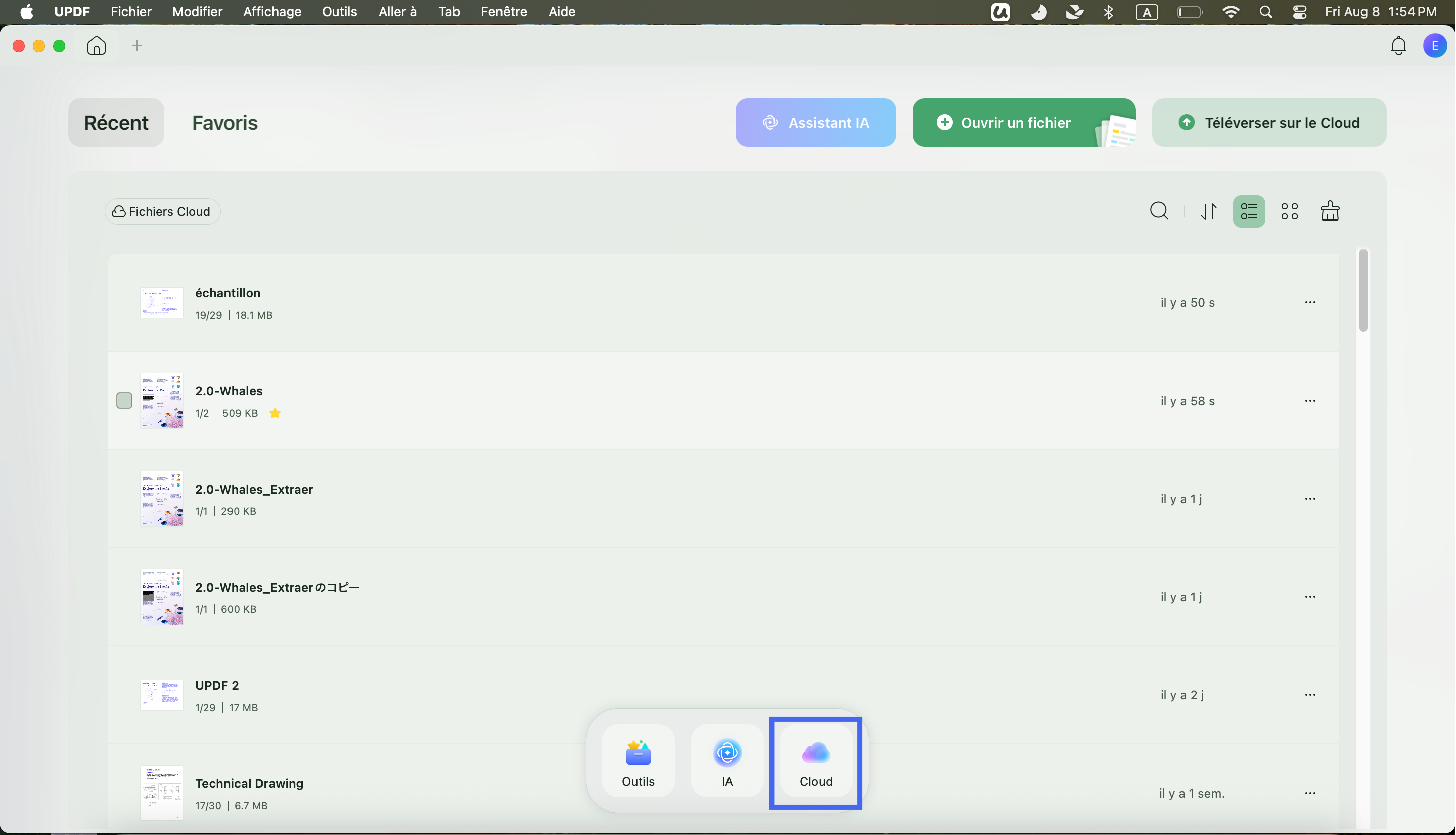Switch to the Récent tab
Image resolution: width=1456 pixels, height=835 pixels.
pyautogui.click(x=116, y=122)
